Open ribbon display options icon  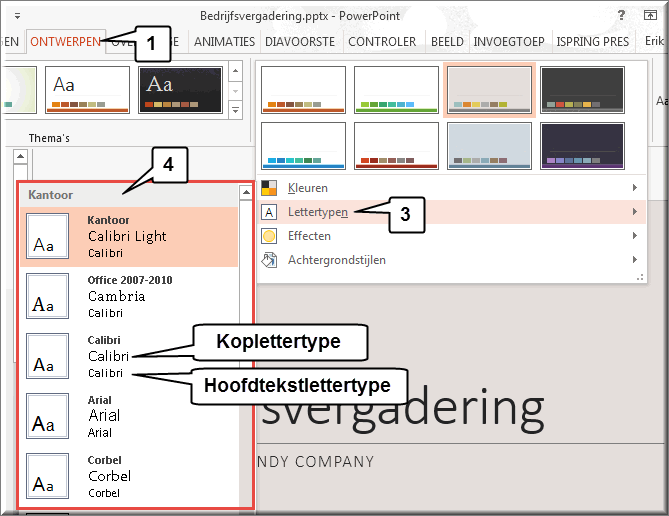click(x=650, y=15)
